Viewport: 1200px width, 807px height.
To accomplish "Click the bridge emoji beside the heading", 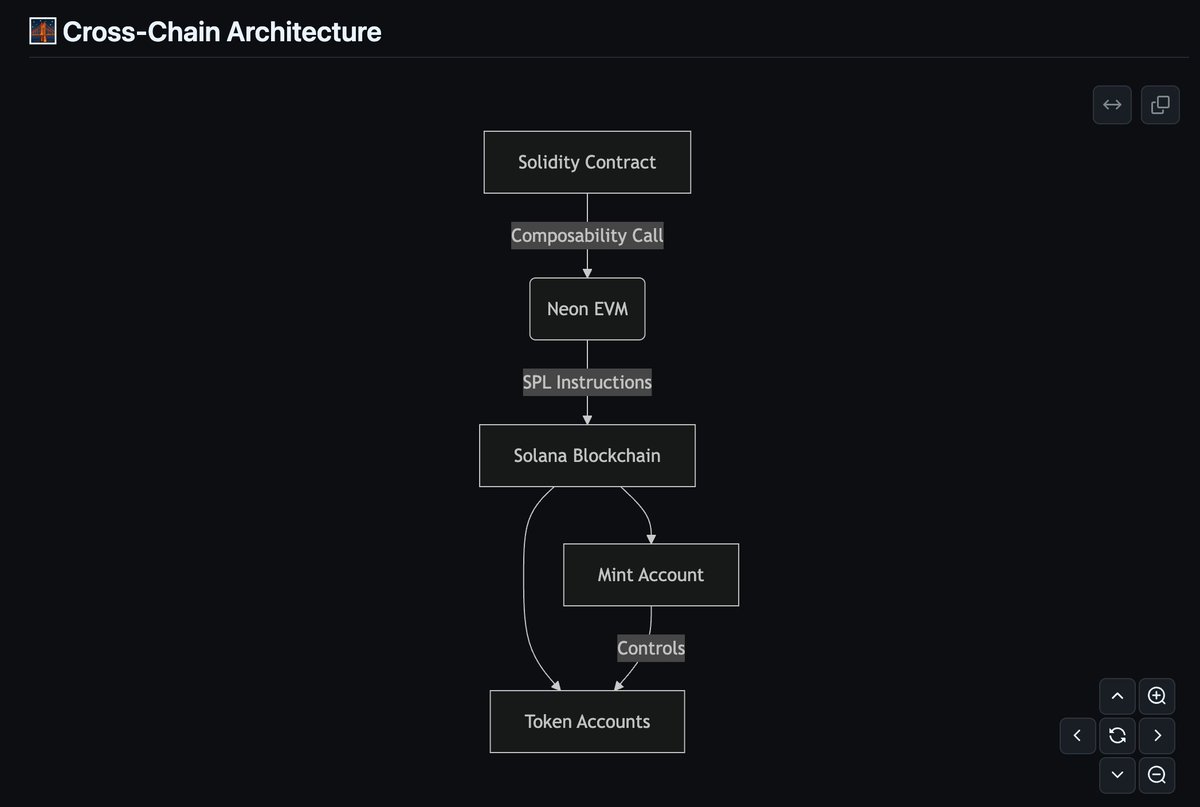I will [x=43, y=32].
